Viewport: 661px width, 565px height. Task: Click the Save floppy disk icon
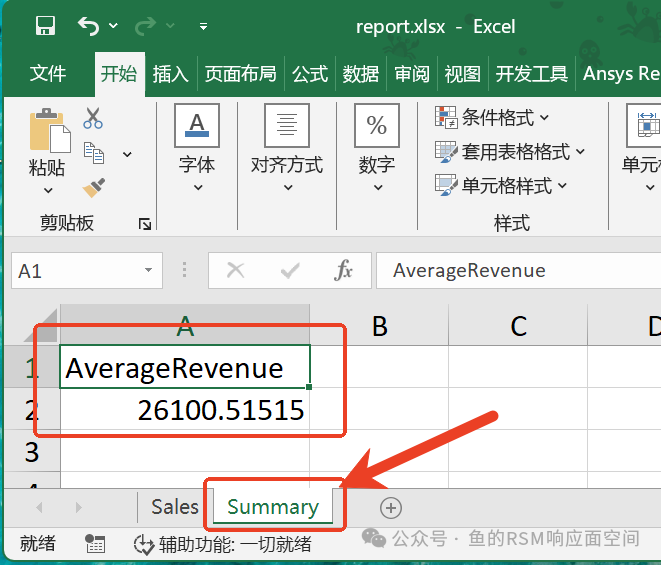point(45,26)
